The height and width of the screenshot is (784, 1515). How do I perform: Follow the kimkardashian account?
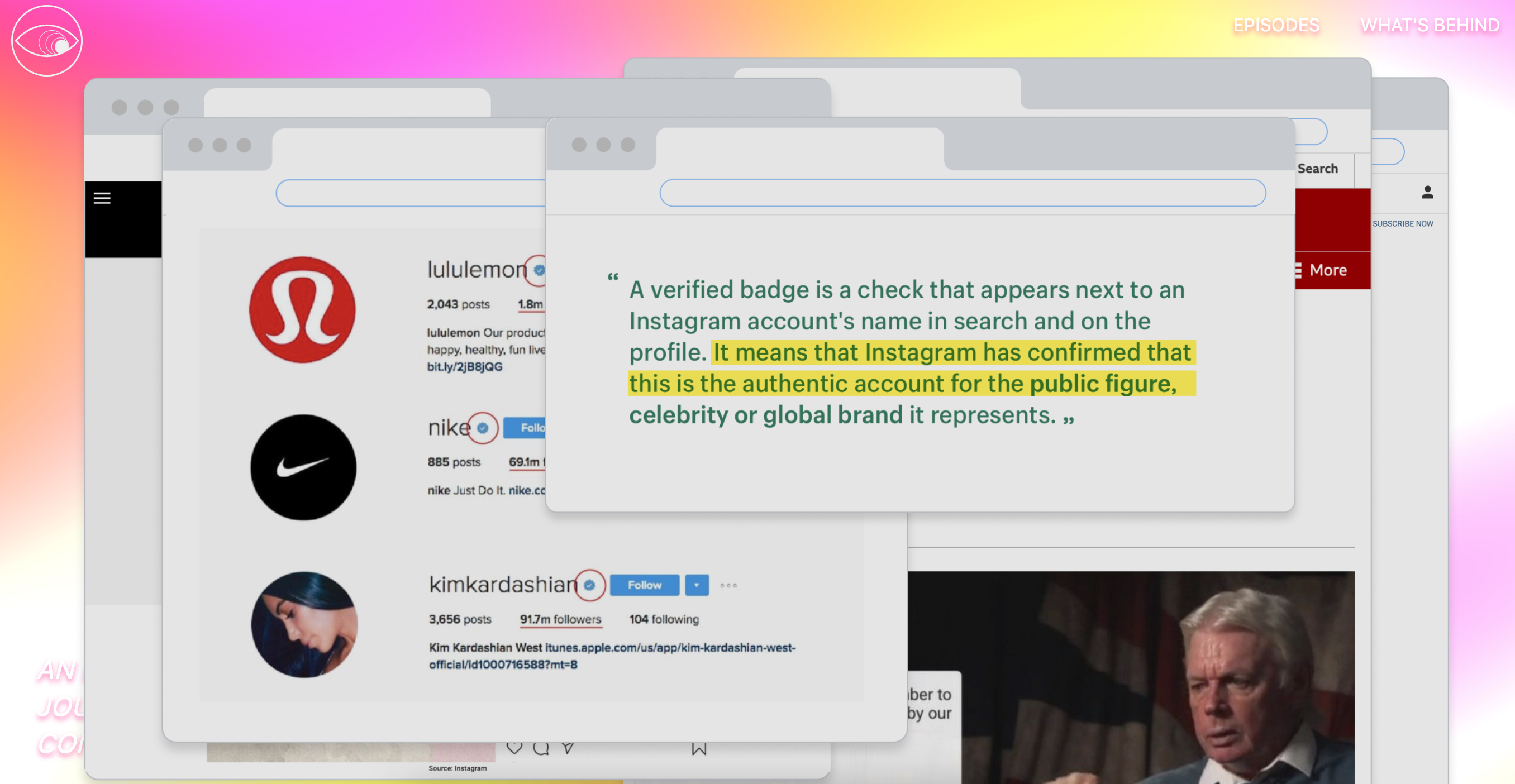(645, 585)
